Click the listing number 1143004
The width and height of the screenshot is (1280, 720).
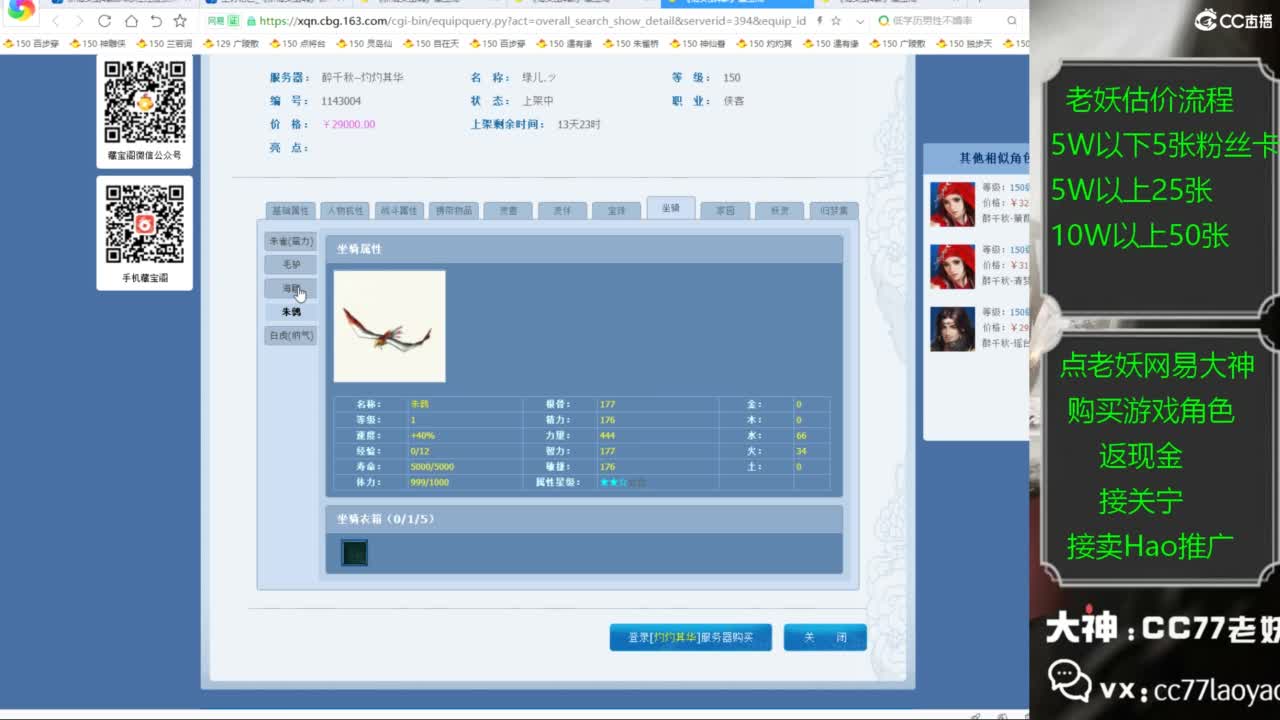point(341,101)
